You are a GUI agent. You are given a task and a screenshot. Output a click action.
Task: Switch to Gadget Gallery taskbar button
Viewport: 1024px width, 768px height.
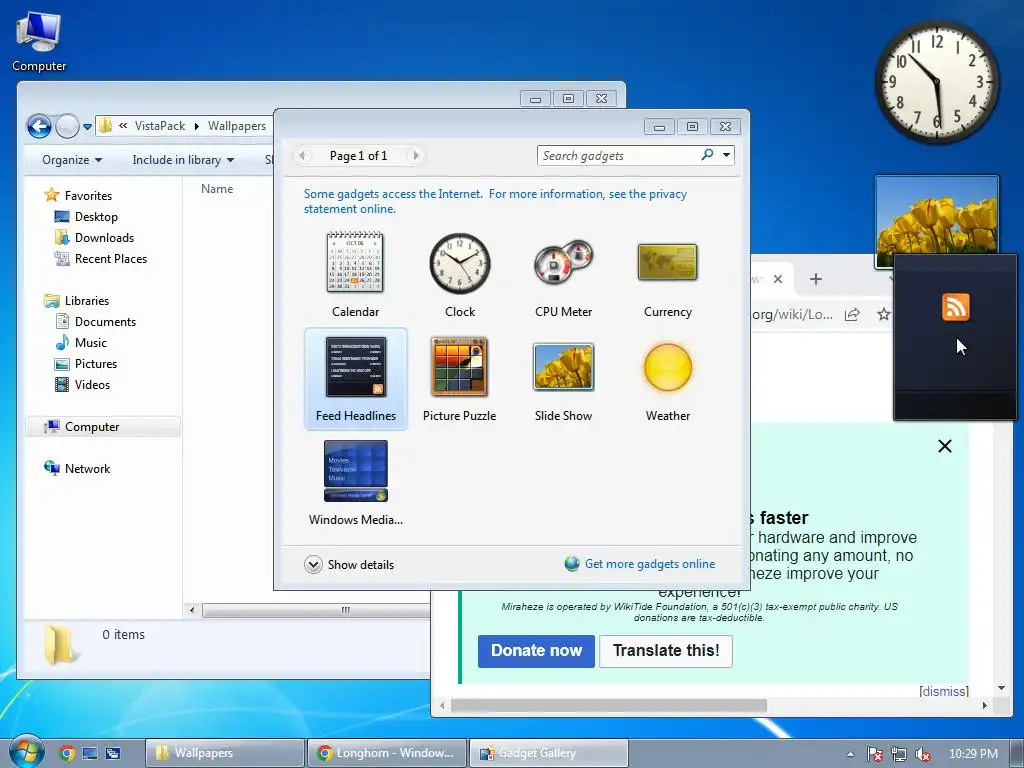(x=549, y=753)
